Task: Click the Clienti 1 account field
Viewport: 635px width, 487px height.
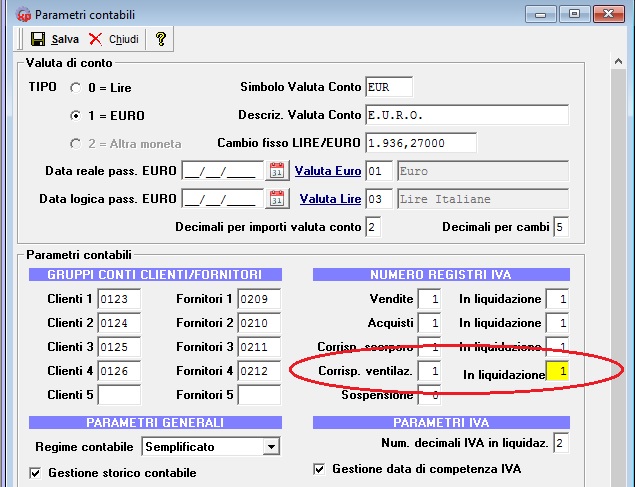Action: click(x=119, y=299)
